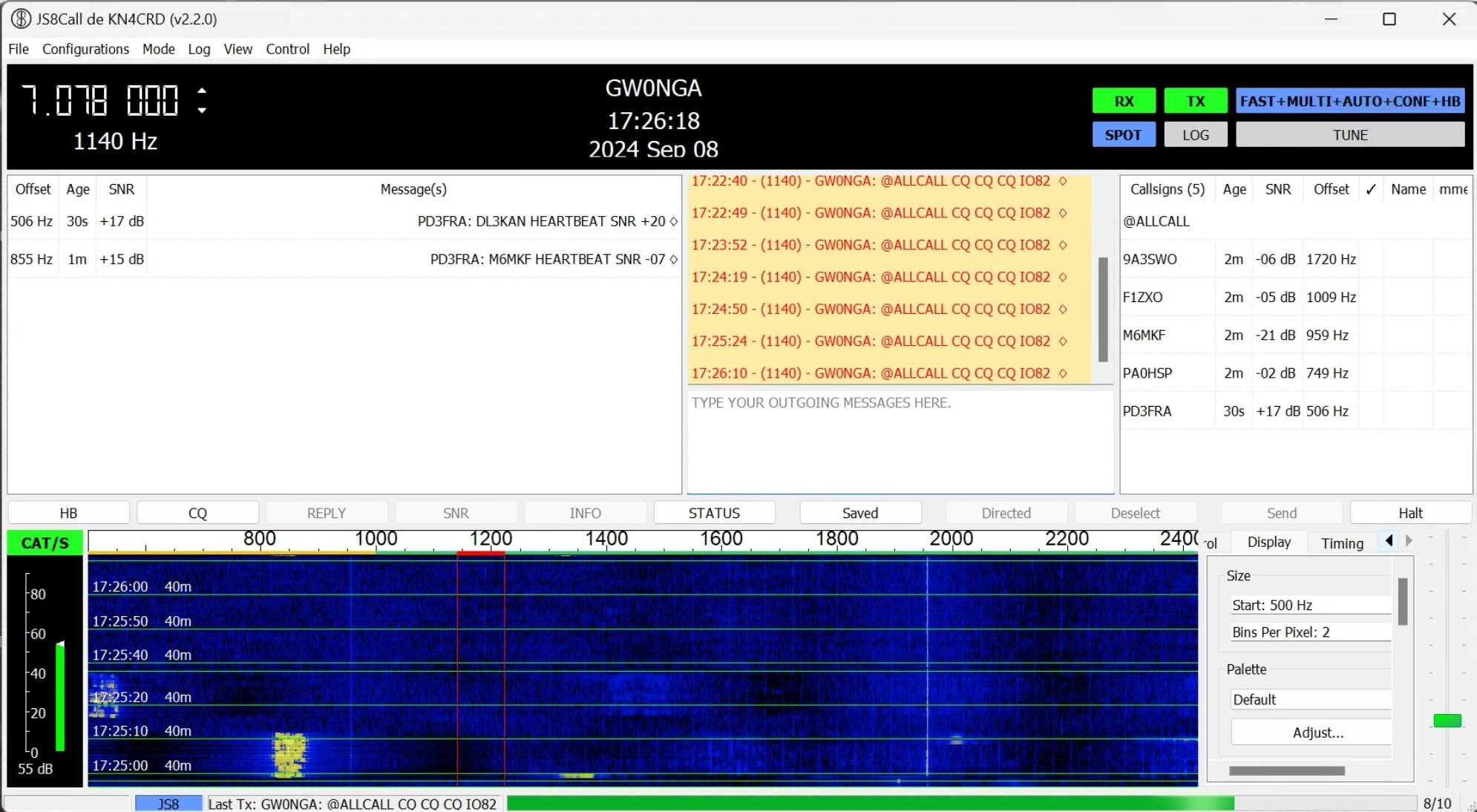Select callsign PD3FRA in callsign list
This screenshot has width=1477, height=812.
1295,410
